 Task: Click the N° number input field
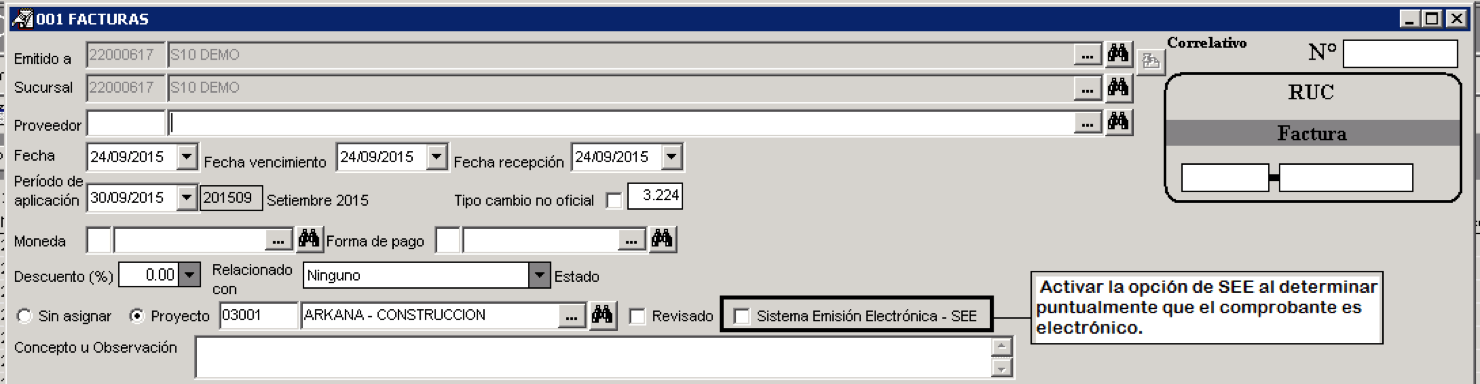click(x=1400, y=54)
